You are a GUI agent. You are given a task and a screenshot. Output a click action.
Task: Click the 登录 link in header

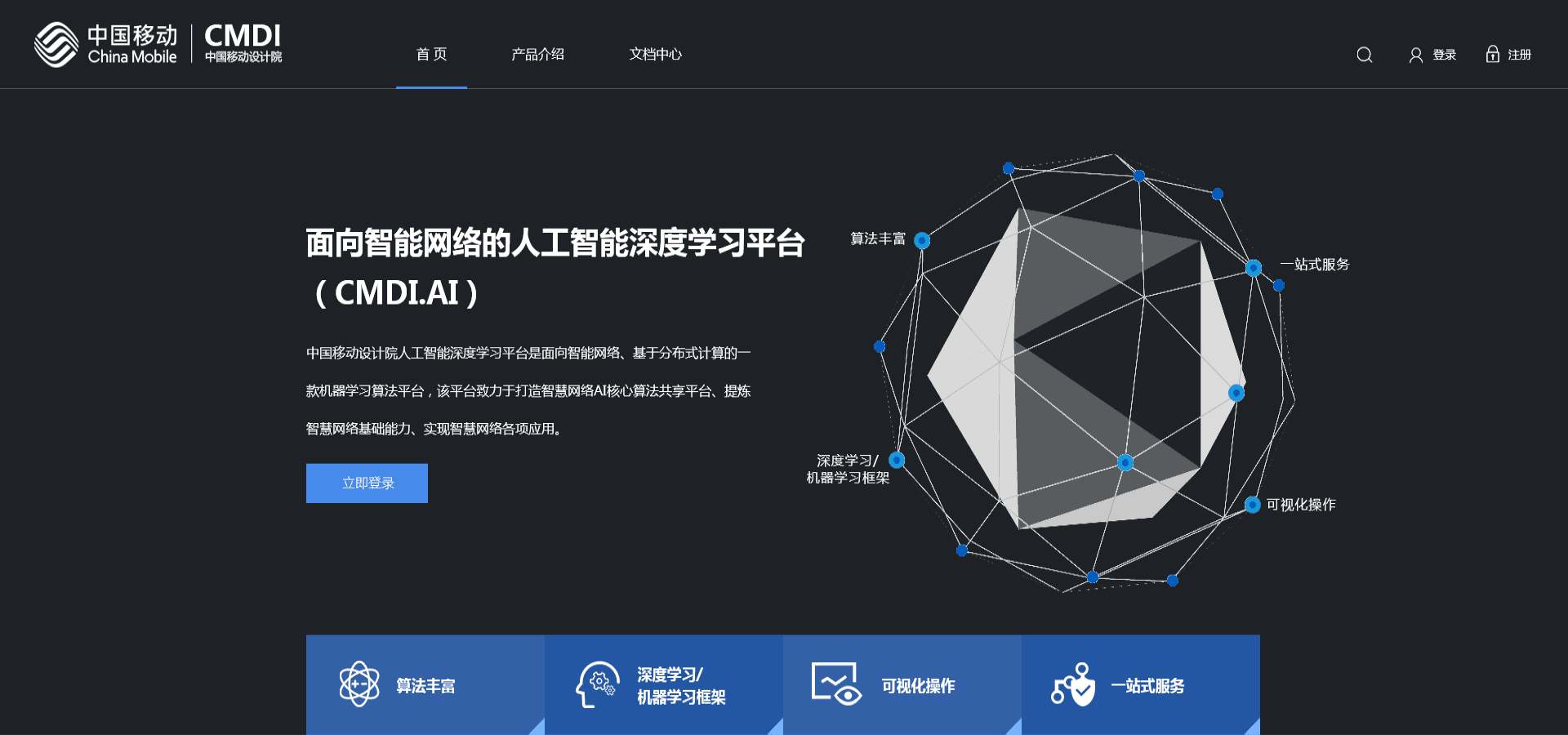coord(1445,55)
